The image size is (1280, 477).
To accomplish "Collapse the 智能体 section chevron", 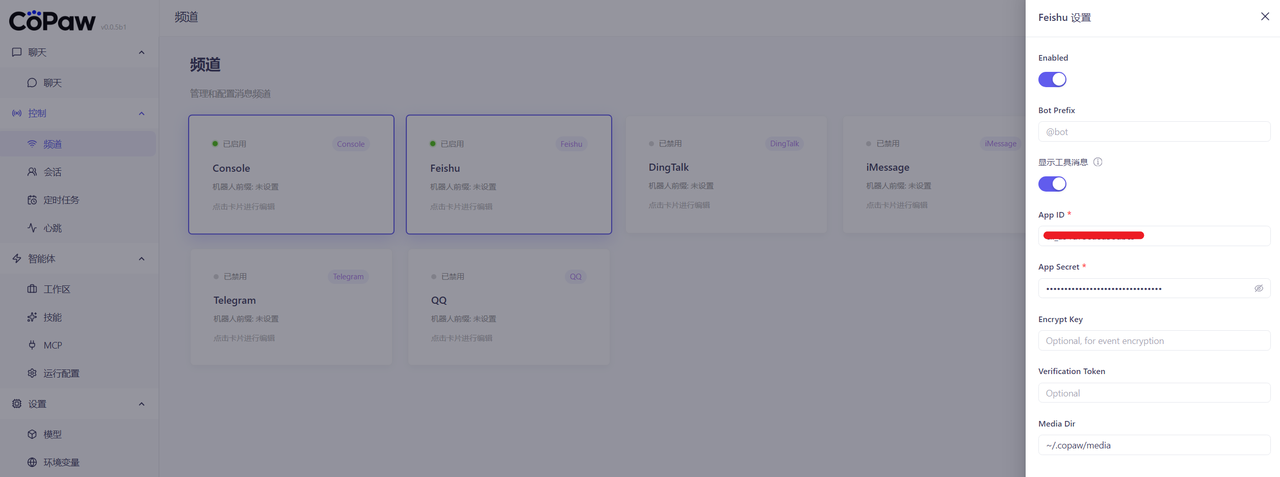I will point(141,258).
